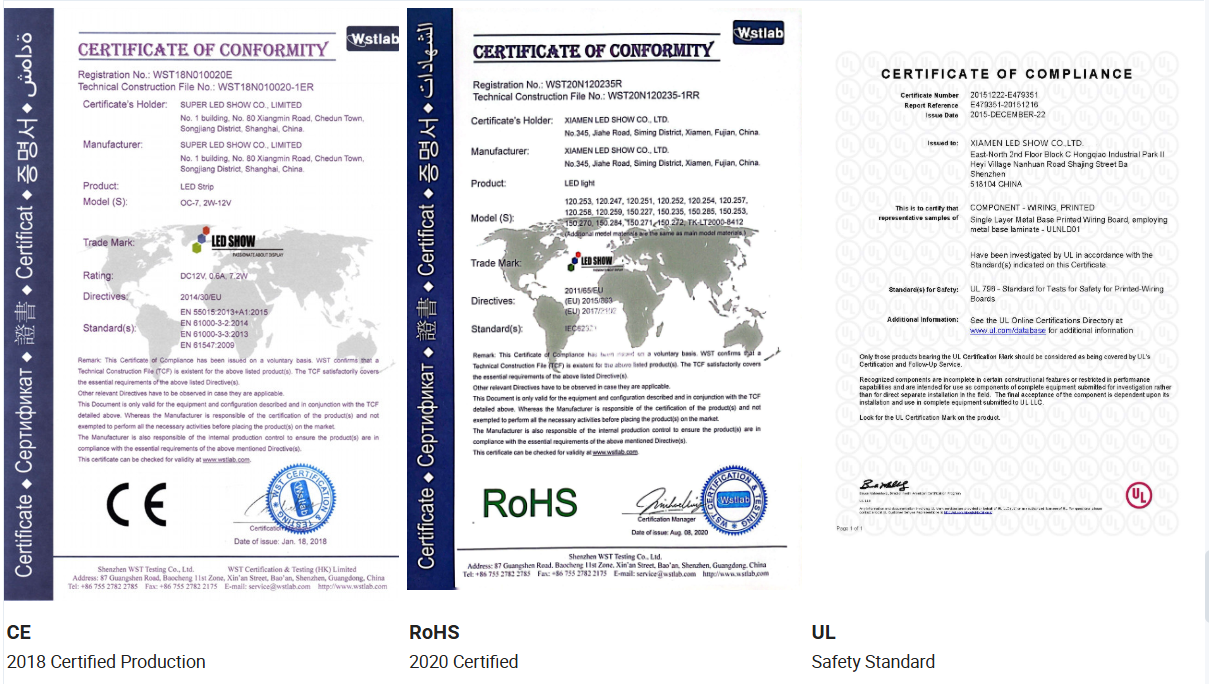Image resolution: width=1209 pixels, height=684 pixels.
Task: Click registration number WST18N010020E
Action: click(193, 75)
